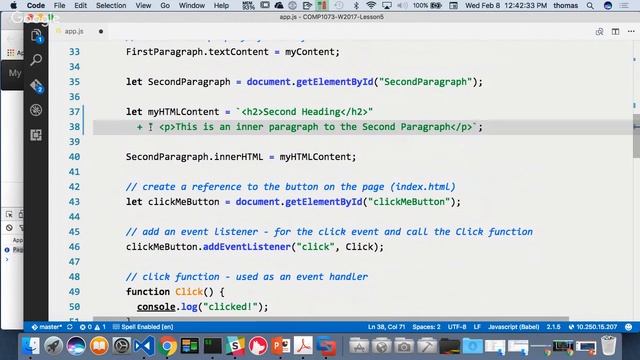This screenshot has height=360, width=640.
Task: Click the thomas user name in menu bar
Action: point(565,5)
